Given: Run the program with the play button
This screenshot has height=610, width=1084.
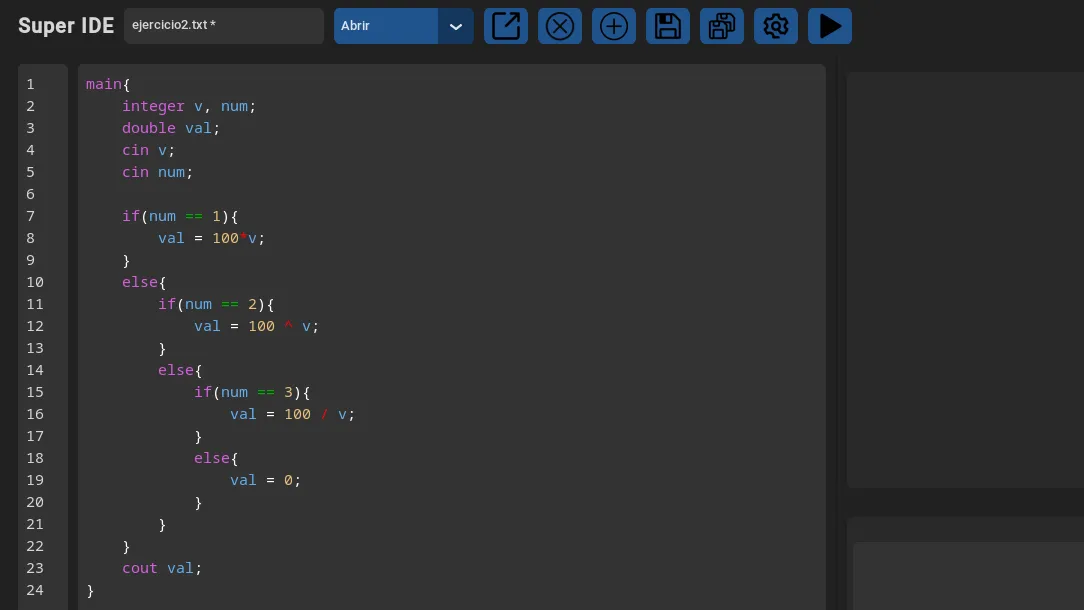Looking at the screenshot, I should point(830,26).
